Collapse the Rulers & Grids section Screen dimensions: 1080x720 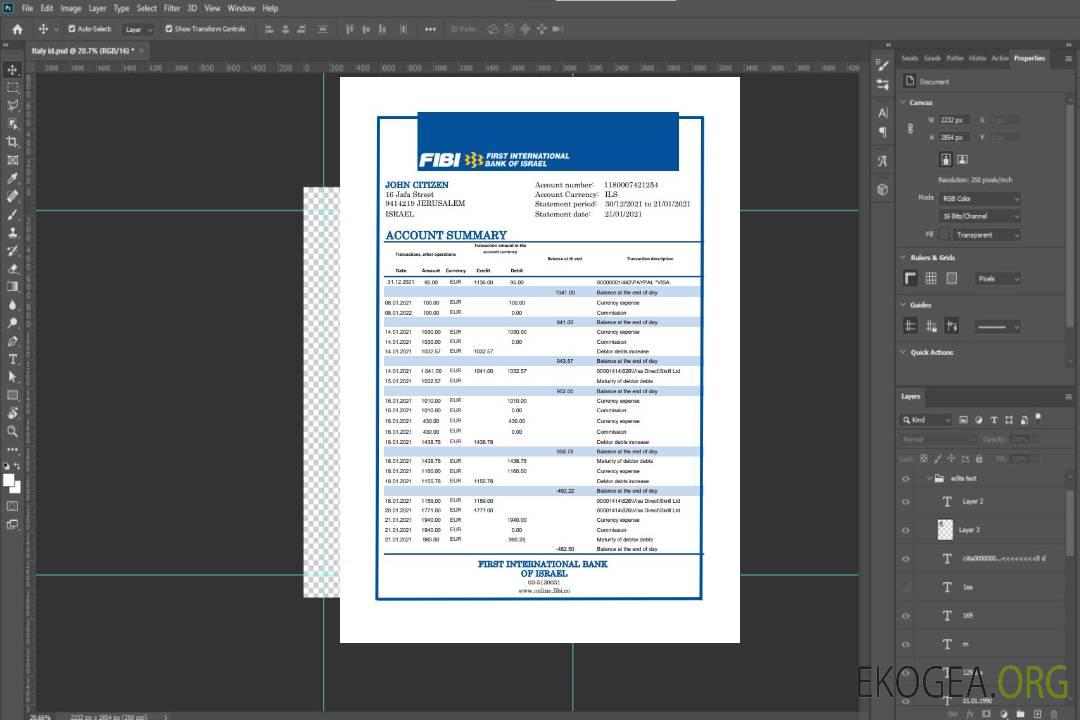coord(903,257)
